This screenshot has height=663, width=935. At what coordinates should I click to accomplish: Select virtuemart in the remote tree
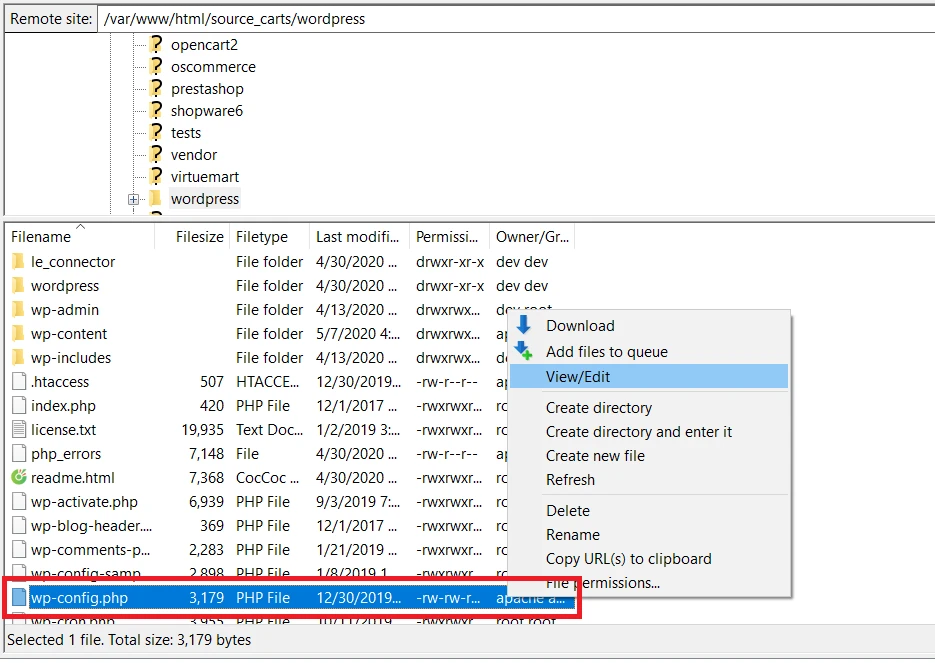click(205, 177)
